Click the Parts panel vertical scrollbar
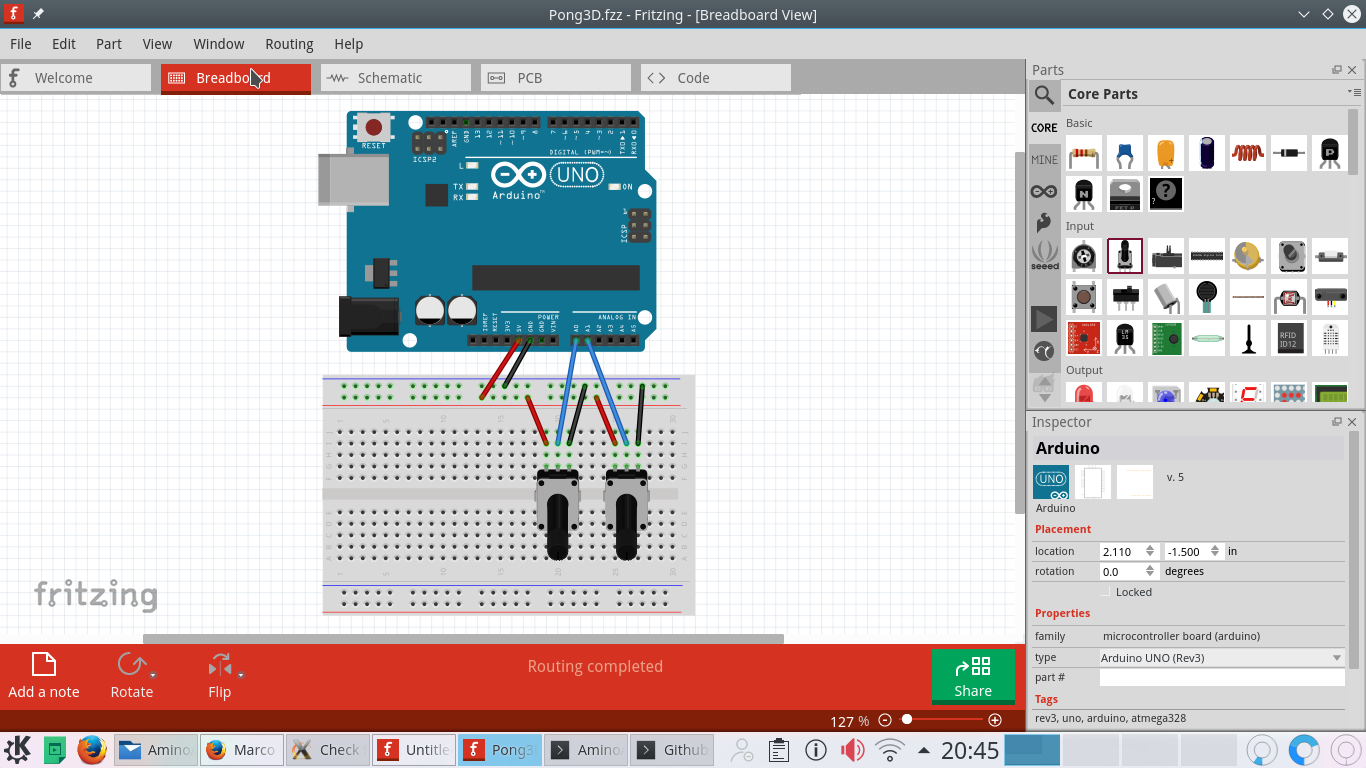This screenshot has width=1366, height=768. [1354, 140]
